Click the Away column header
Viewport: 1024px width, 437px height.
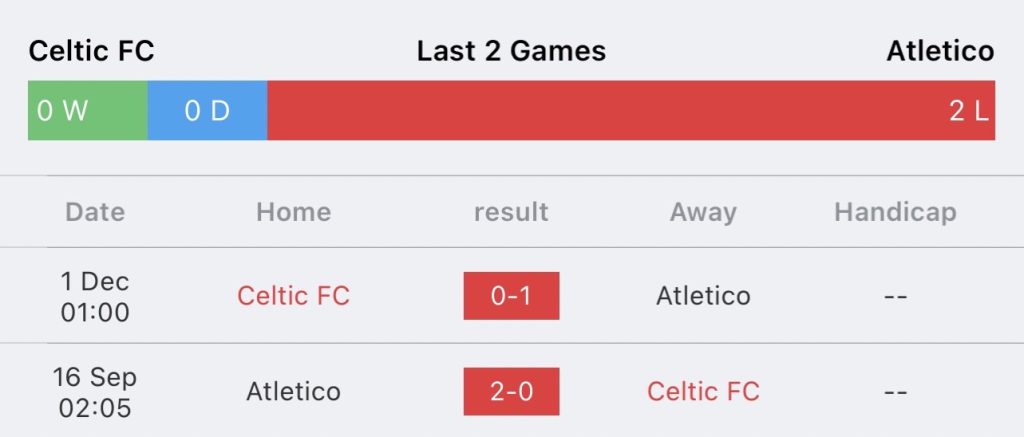point(703,212)
